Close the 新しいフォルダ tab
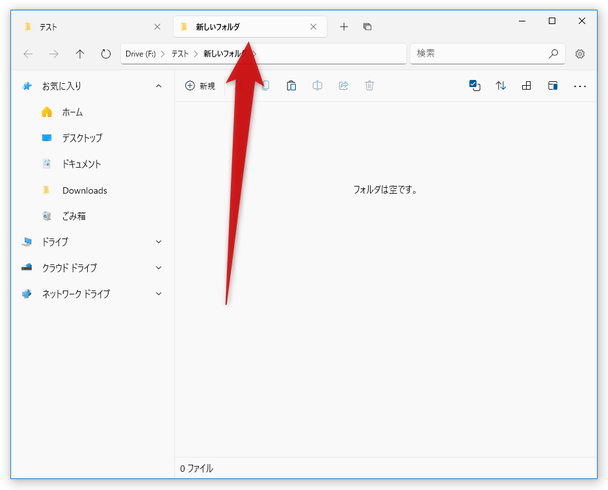The width and height of the screenshot is (608, 490). click(x=313, y=27)
